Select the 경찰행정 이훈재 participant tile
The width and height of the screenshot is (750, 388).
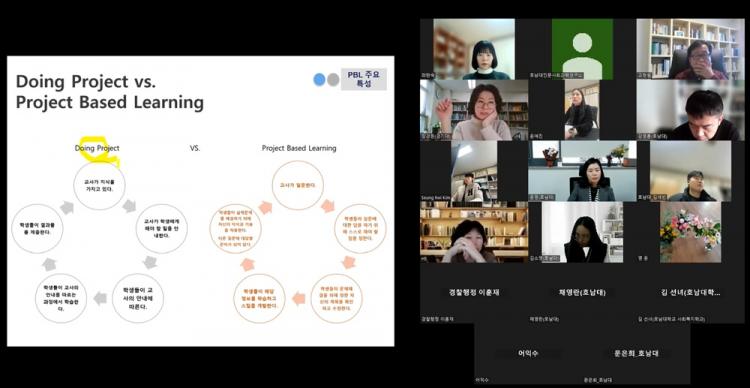coord(474,293)
